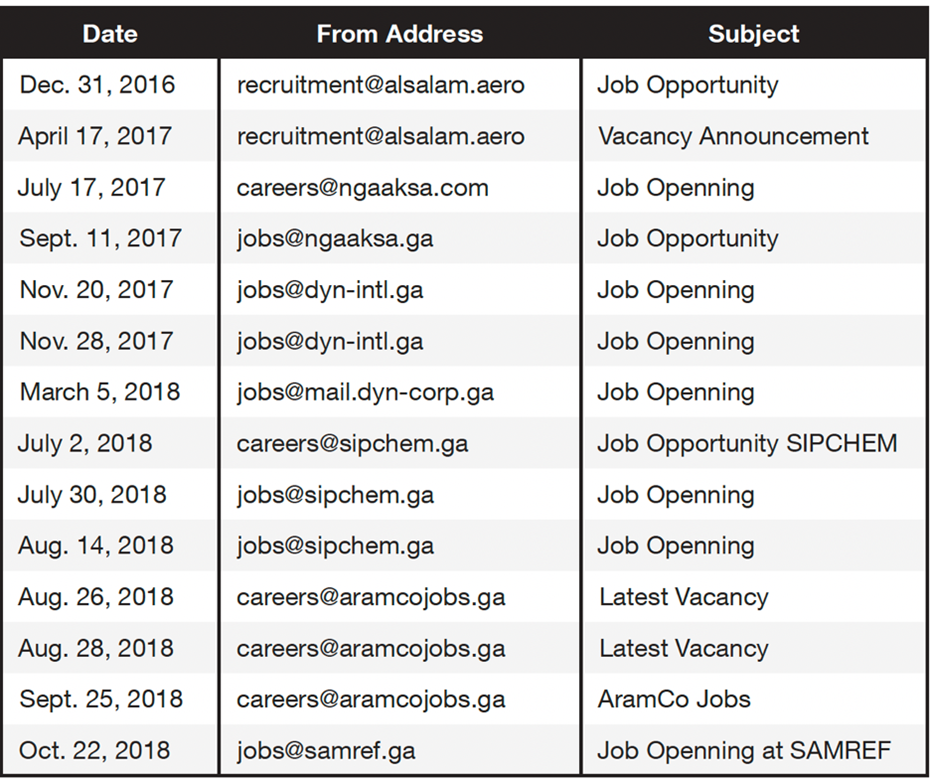The width and height of the screenshot is (930, 779).
Task: Click the careers@sipchem.ga email address
Action: [352, 443]
